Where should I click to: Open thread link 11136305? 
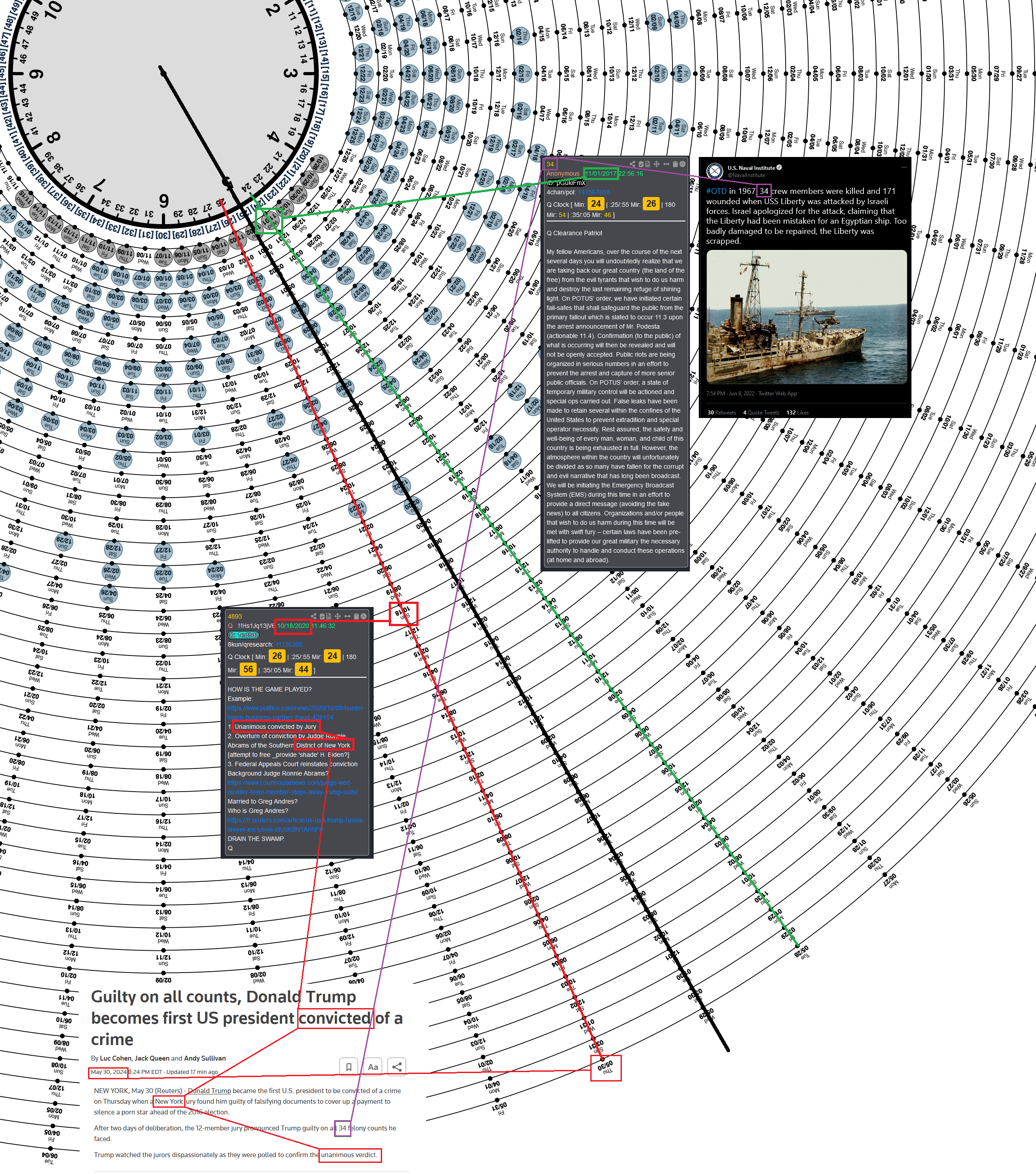(x=289, y=644)
